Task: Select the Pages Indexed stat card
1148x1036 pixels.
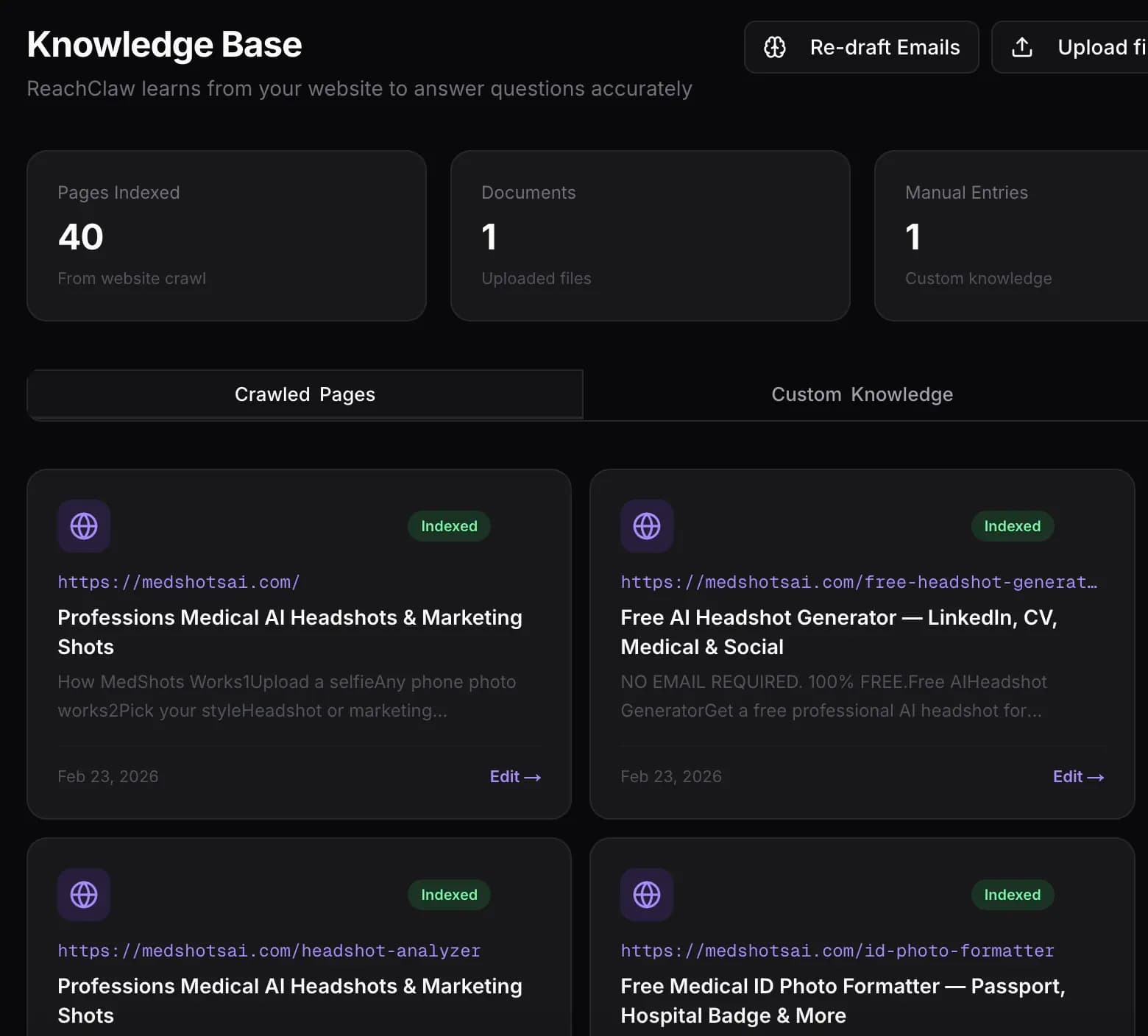Action: [x=227, y=235]
